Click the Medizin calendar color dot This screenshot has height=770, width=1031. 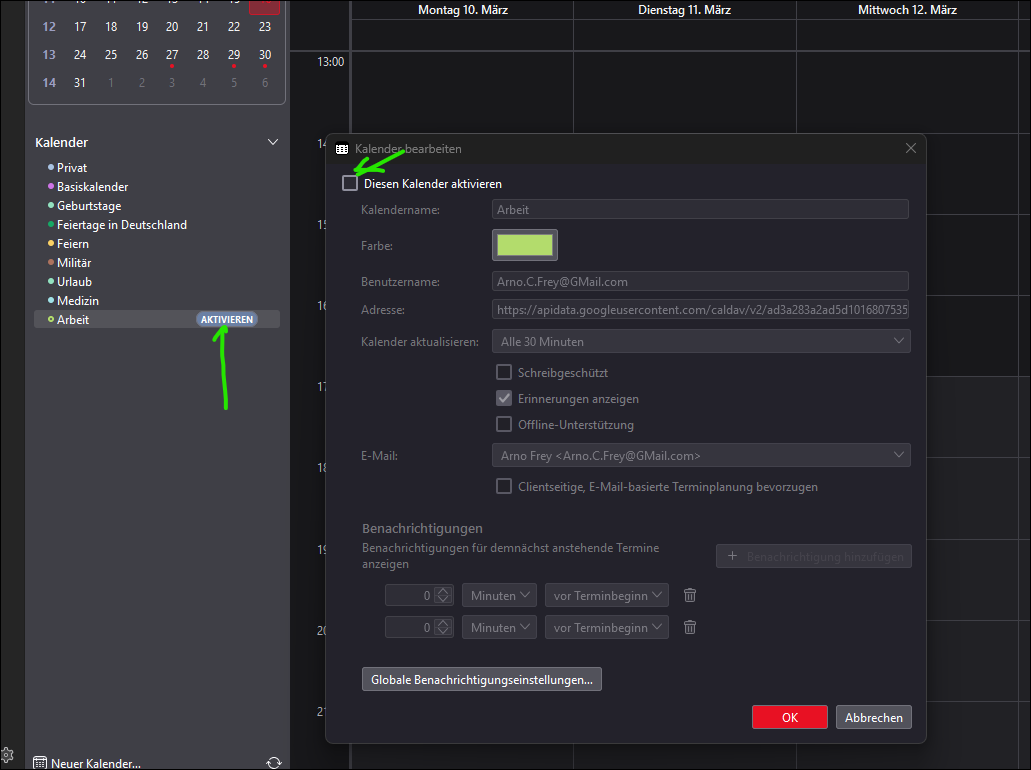click(x=50, y=301)
